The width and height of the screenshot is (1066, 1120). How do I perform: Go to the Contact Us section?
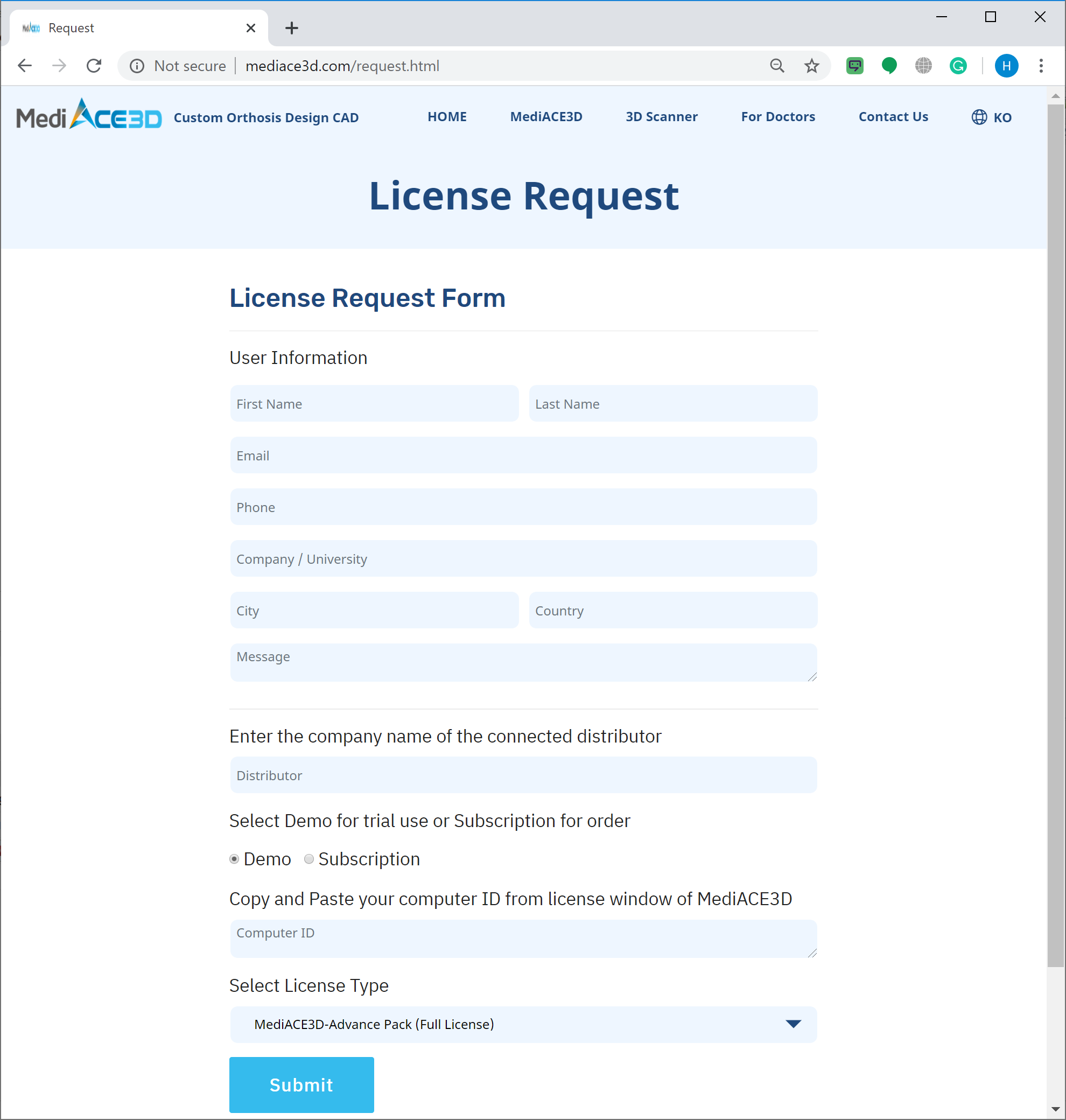(x=893, y=116)
